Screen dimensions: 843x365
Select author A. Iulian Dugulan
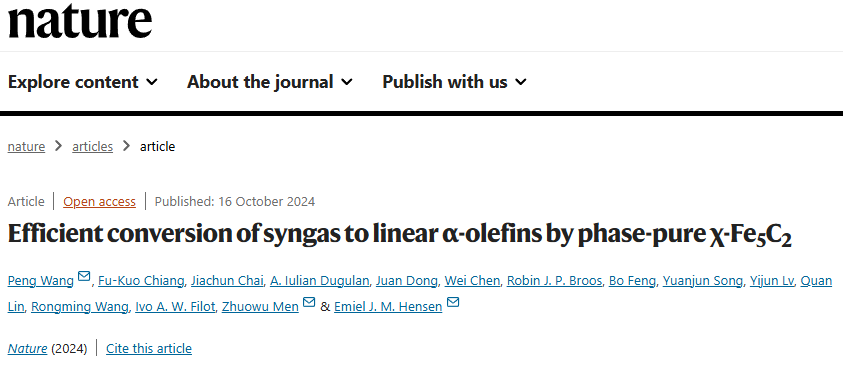point(320,281)
